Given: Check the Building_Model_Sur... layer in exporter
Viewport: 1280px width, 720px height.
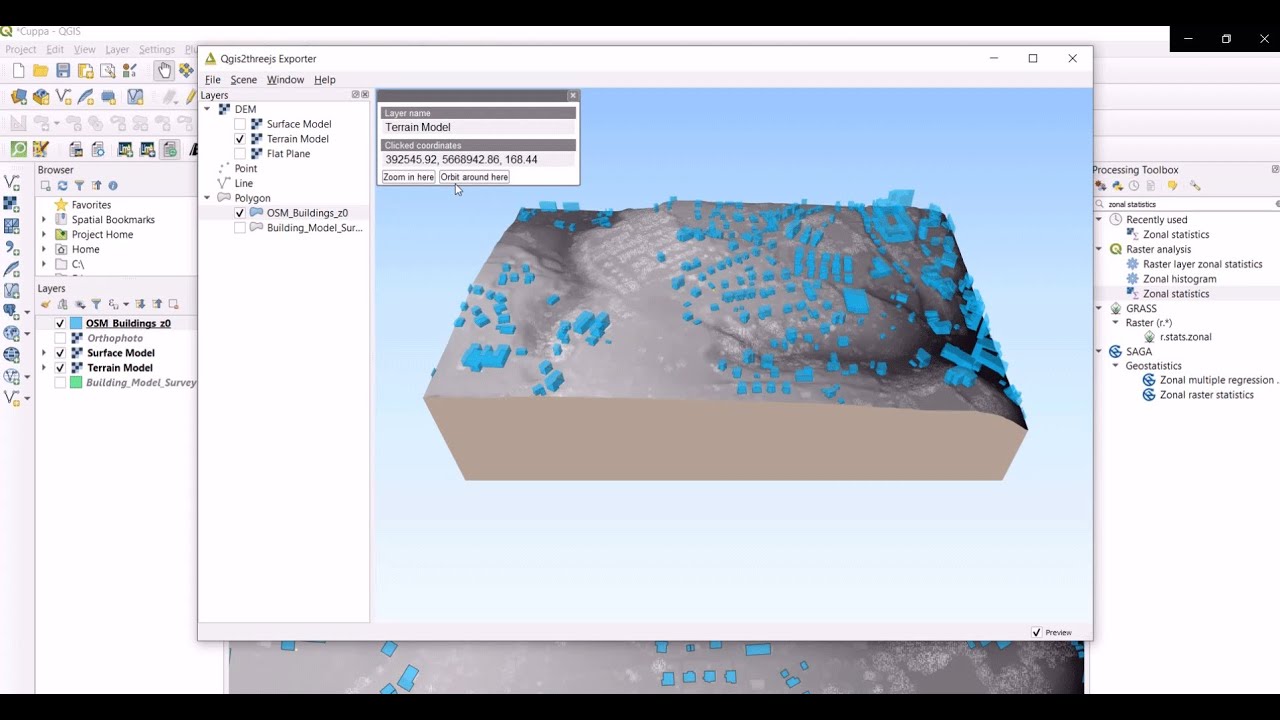Looking at the screenshot, I should tap(240, 228).
